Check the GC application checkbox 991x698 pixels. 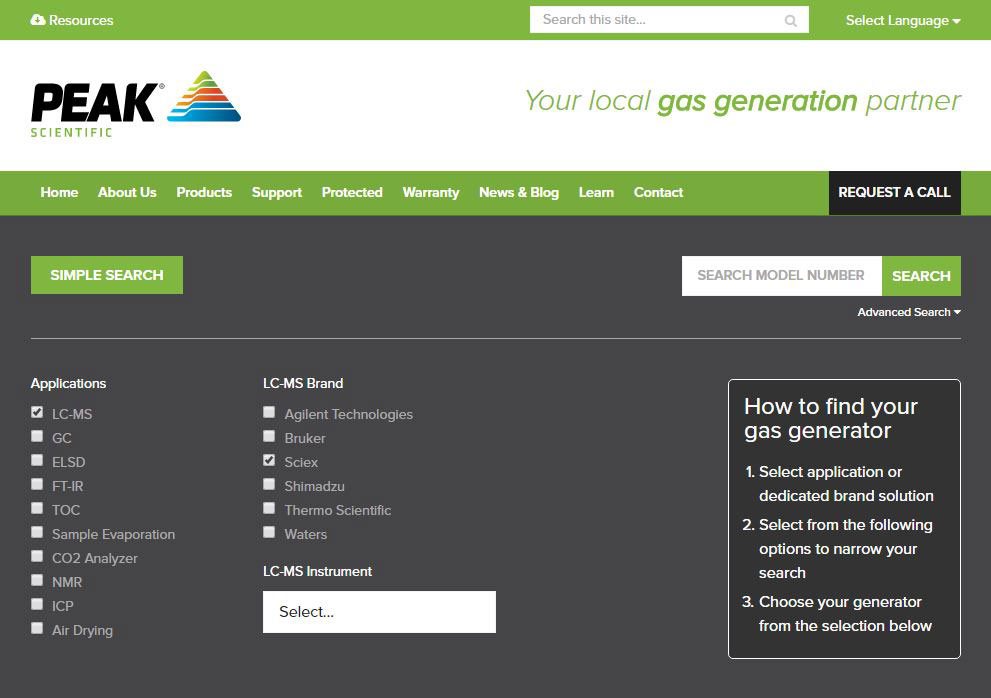click(37, 436)
